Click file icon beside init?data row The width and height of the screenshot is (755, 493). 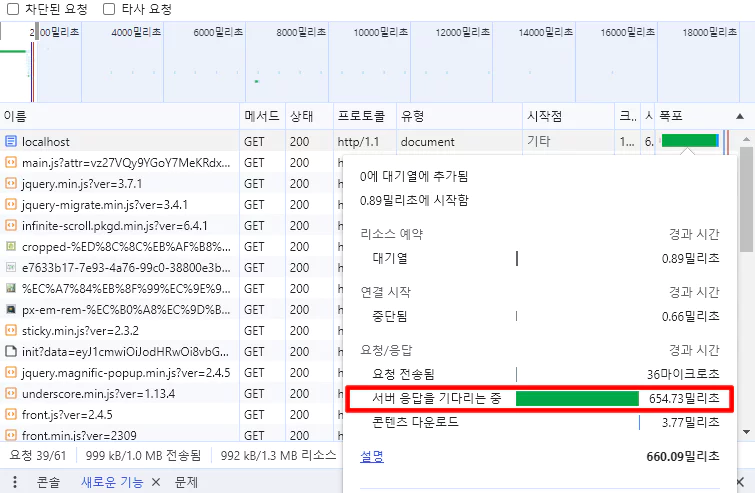pos(11,351)
